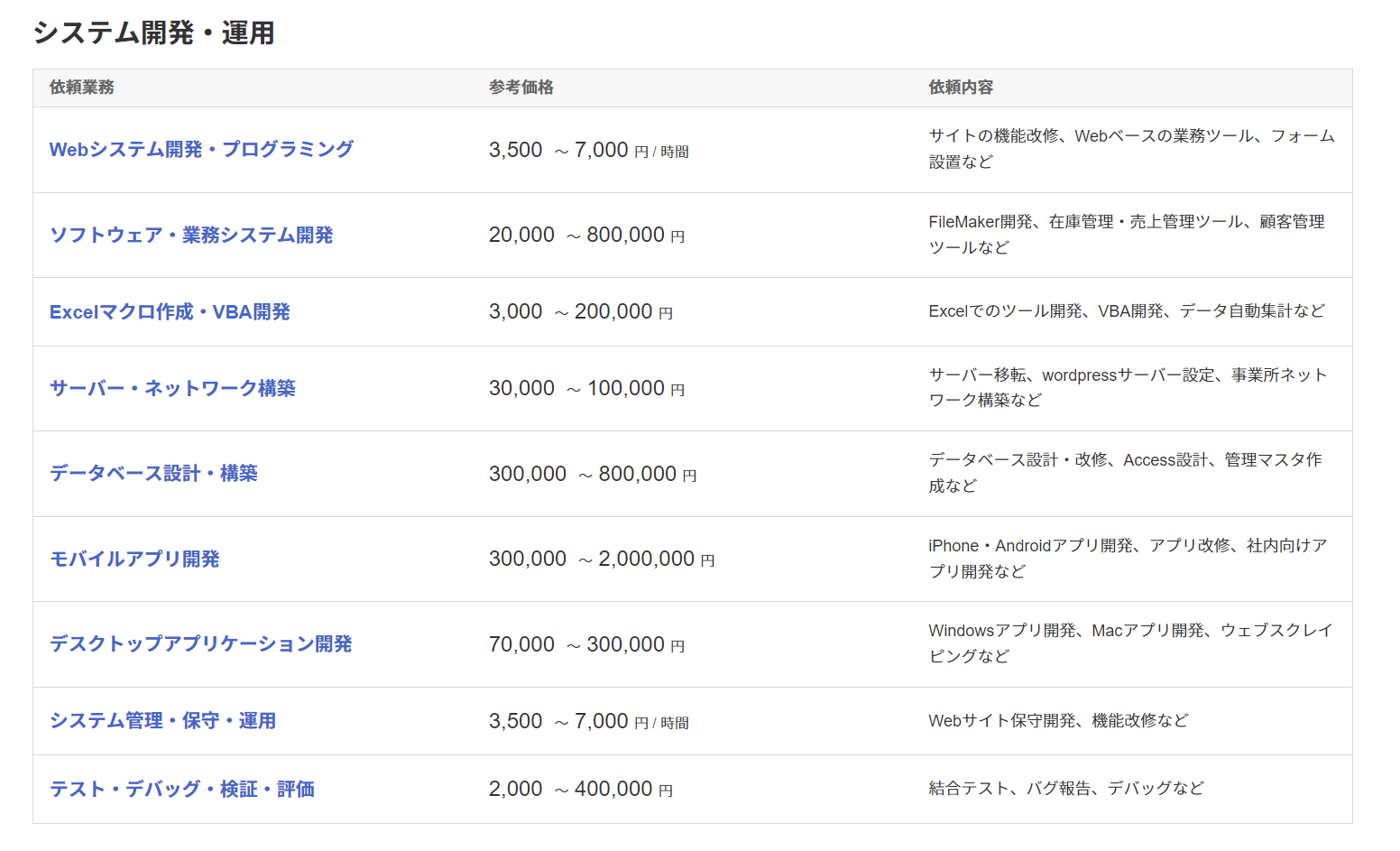1400x851 pixels.
Task: Click the description starting with FileMaker開発
Action: coord(1127,235)
